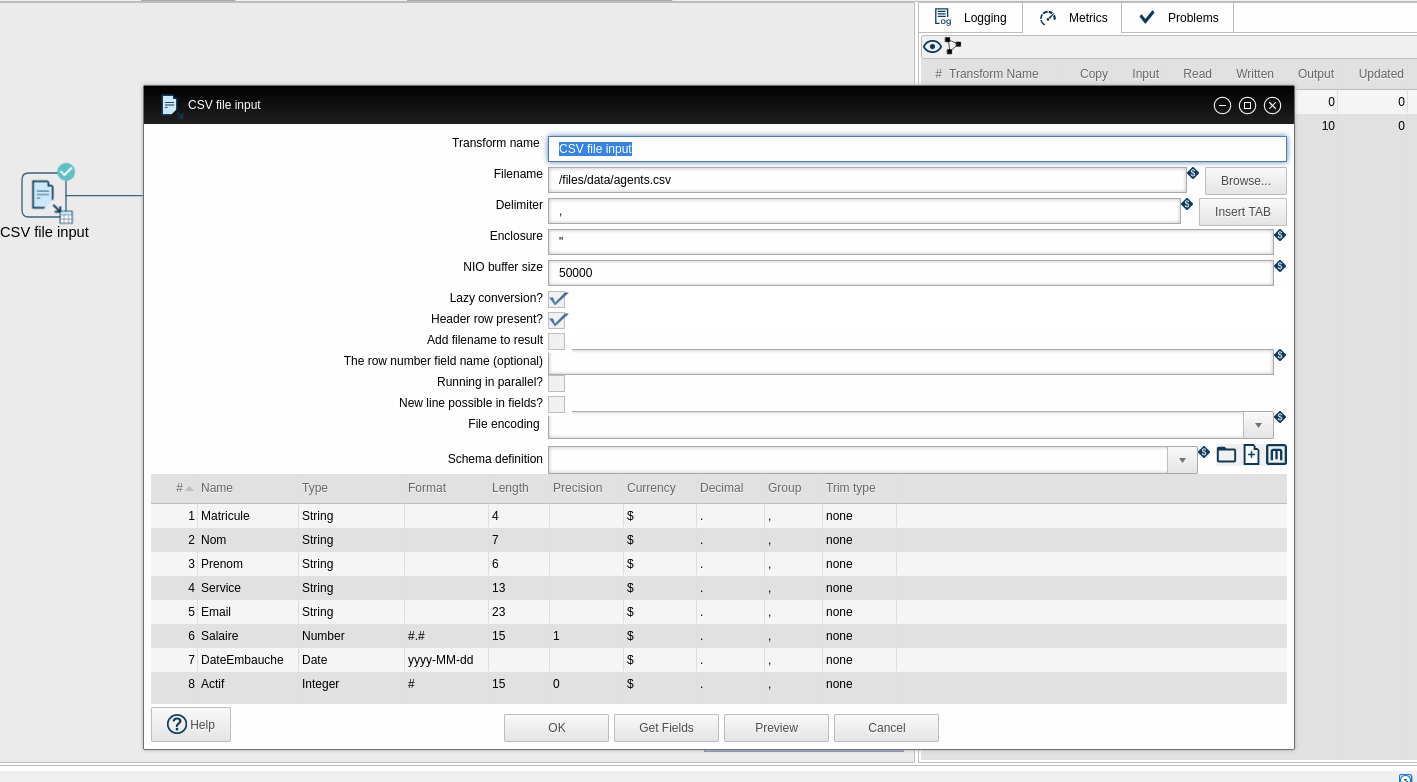Screen dimensions: 1417x782
Task: Click the metadata M icon beside Schema definition
Action: click(1276, 455)
